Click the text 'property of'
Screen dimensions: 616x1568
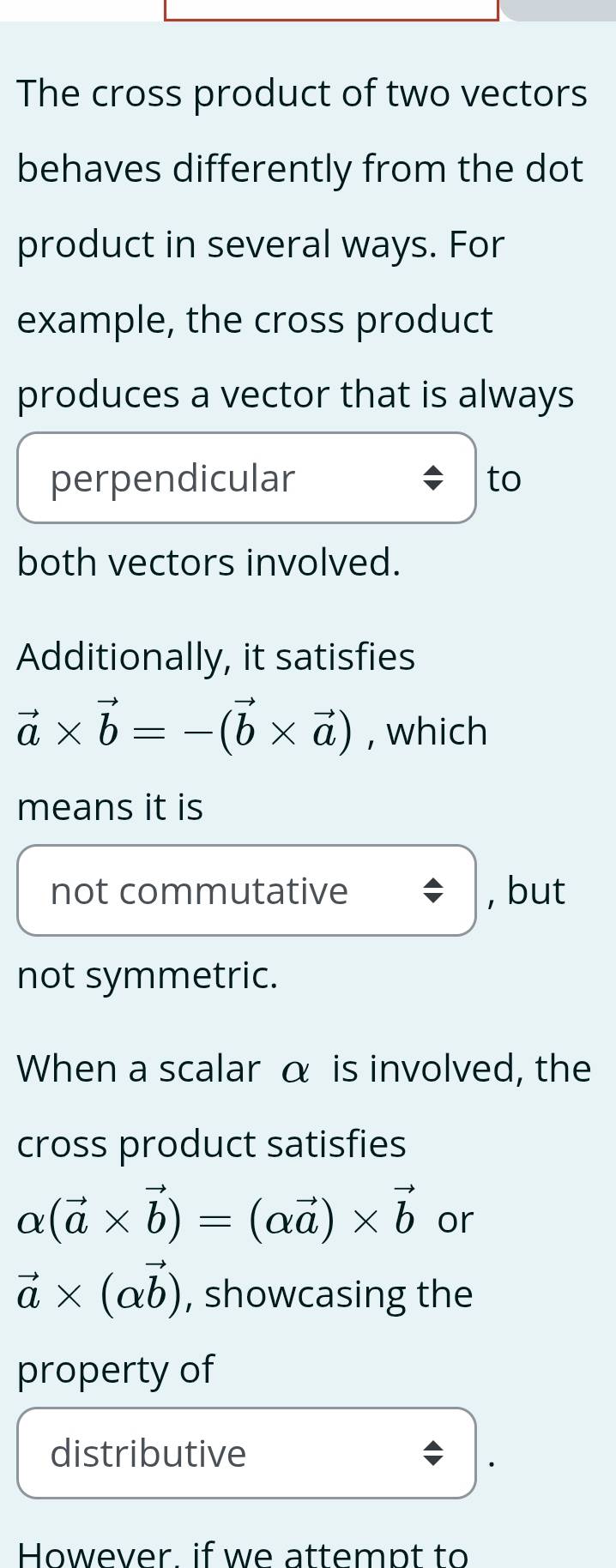[x=115, y=1369]
